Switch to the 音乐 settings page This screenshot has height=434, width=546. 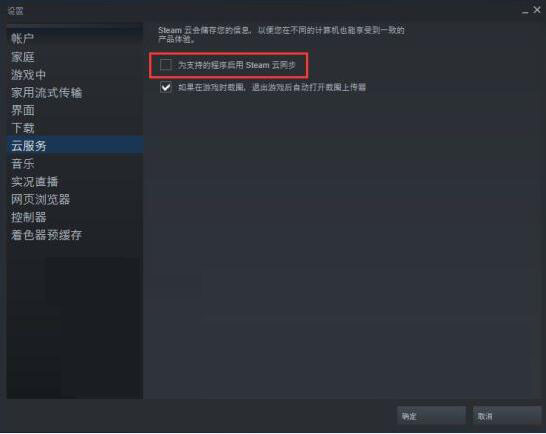(22, 164)
